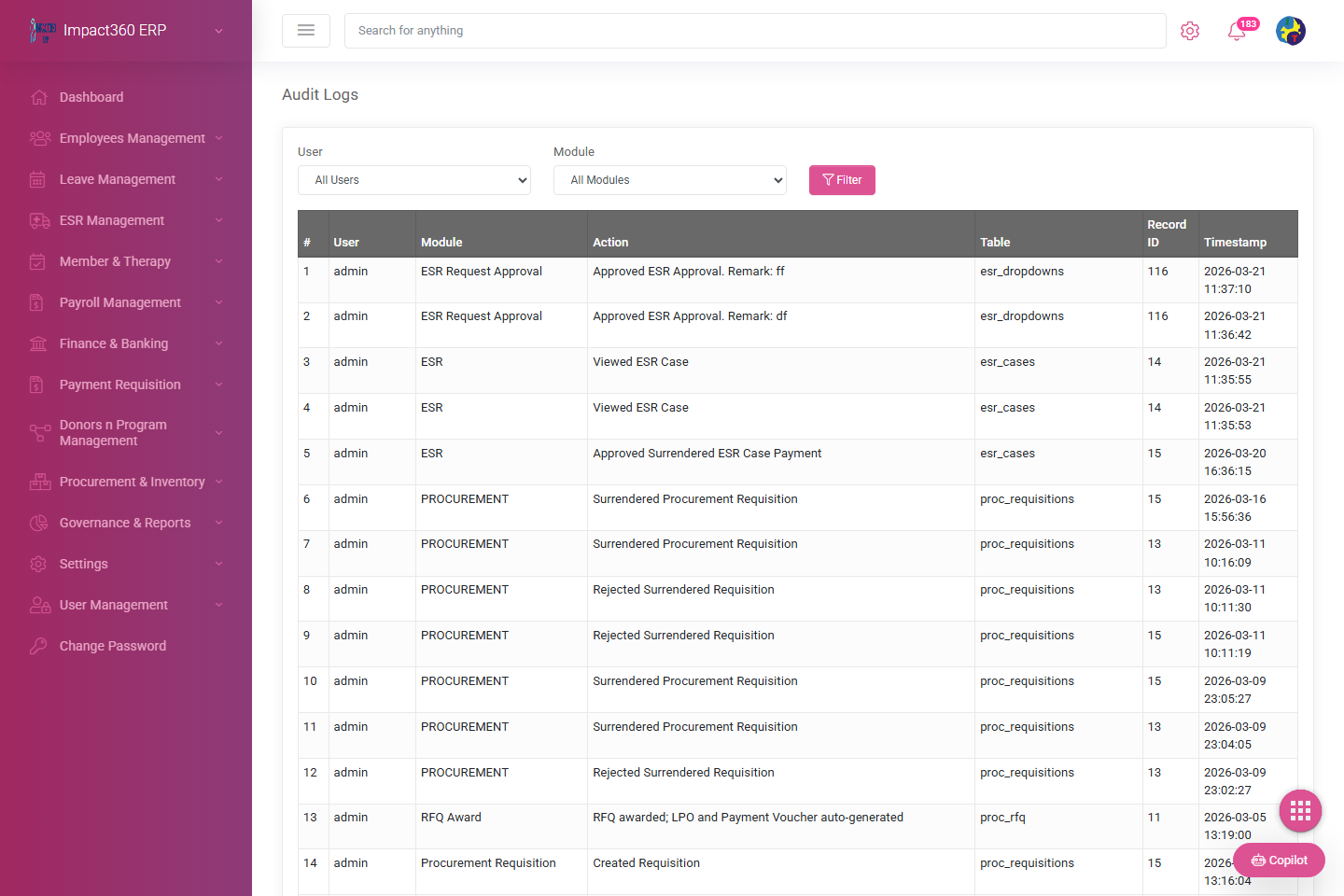The image size is (1344, 896).
Task: Click the Governance & Reports pie chart icon
Action: tap(38, 523)
